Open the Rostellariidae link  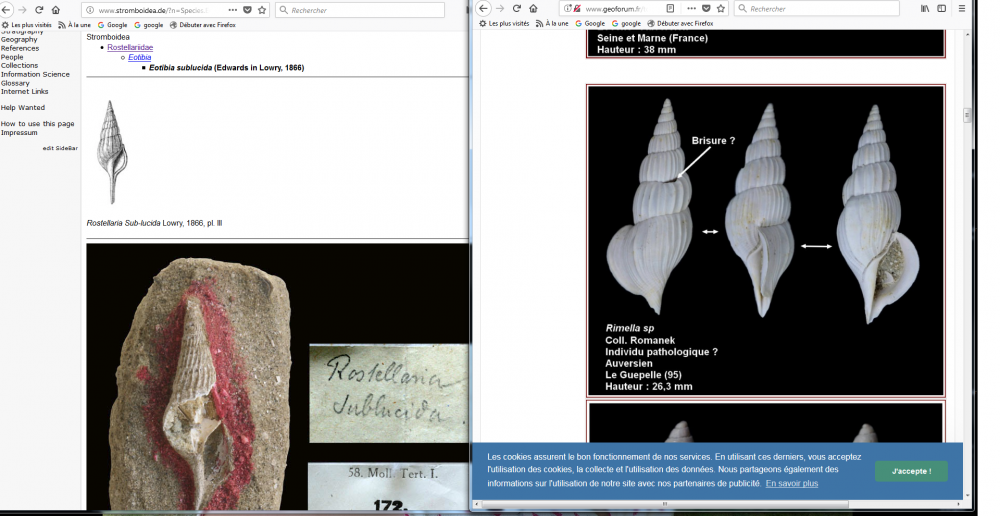(130, 48)
